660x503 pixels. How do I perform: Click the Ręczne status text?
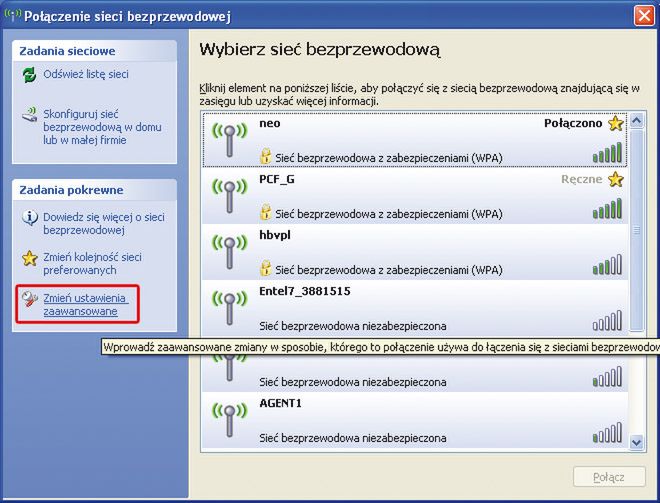582,180
